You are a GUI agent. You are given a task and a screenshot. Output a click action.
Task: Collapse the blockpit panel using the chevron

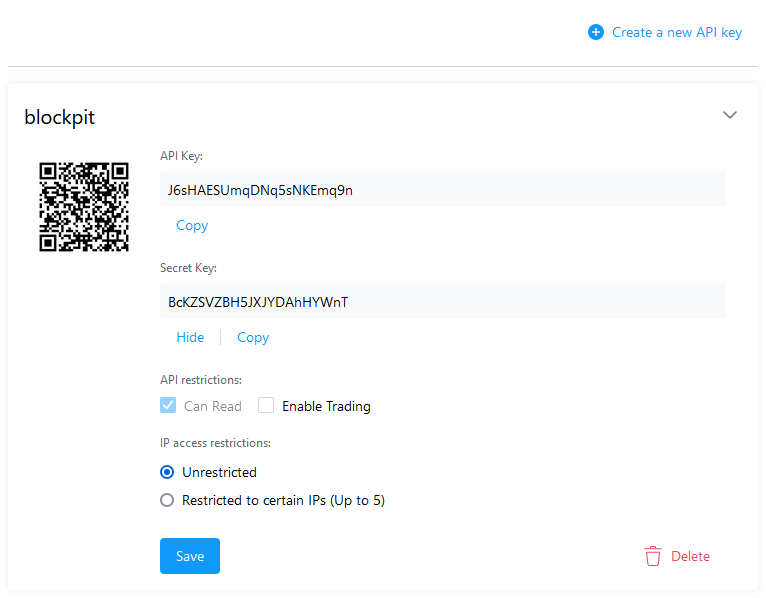pyautogui.click(x=730, y=115)
